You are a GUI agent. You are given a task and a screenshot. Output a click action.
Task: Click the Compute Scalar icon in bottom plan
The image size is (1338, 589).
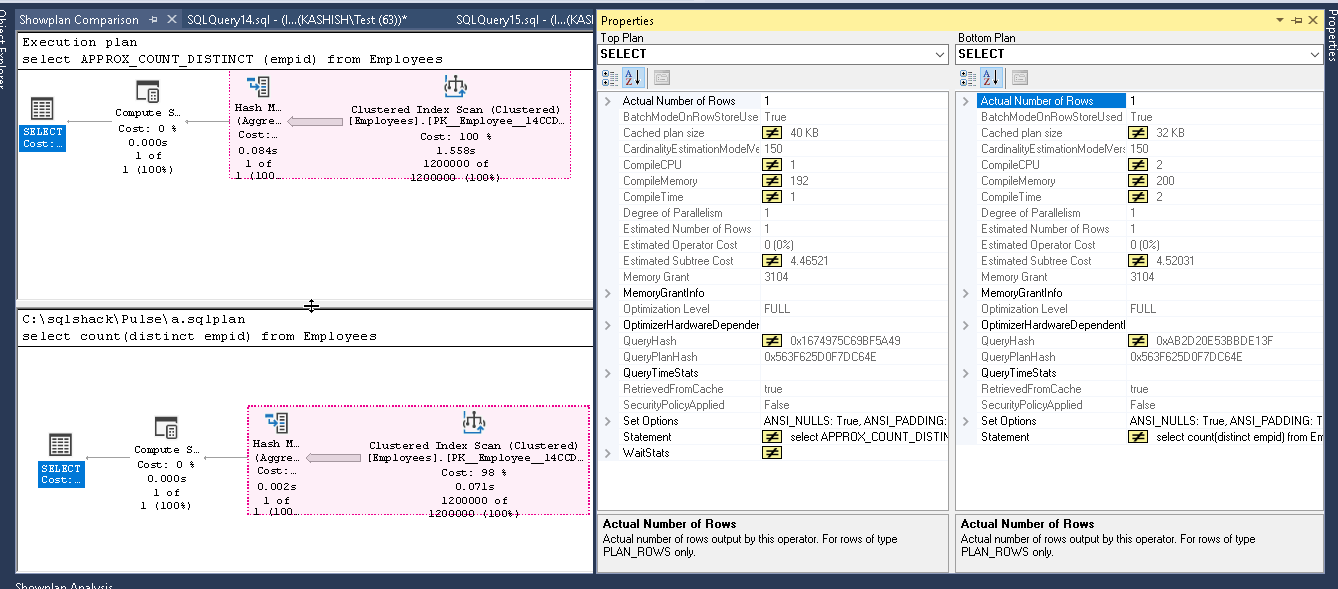tap(166, 429)
